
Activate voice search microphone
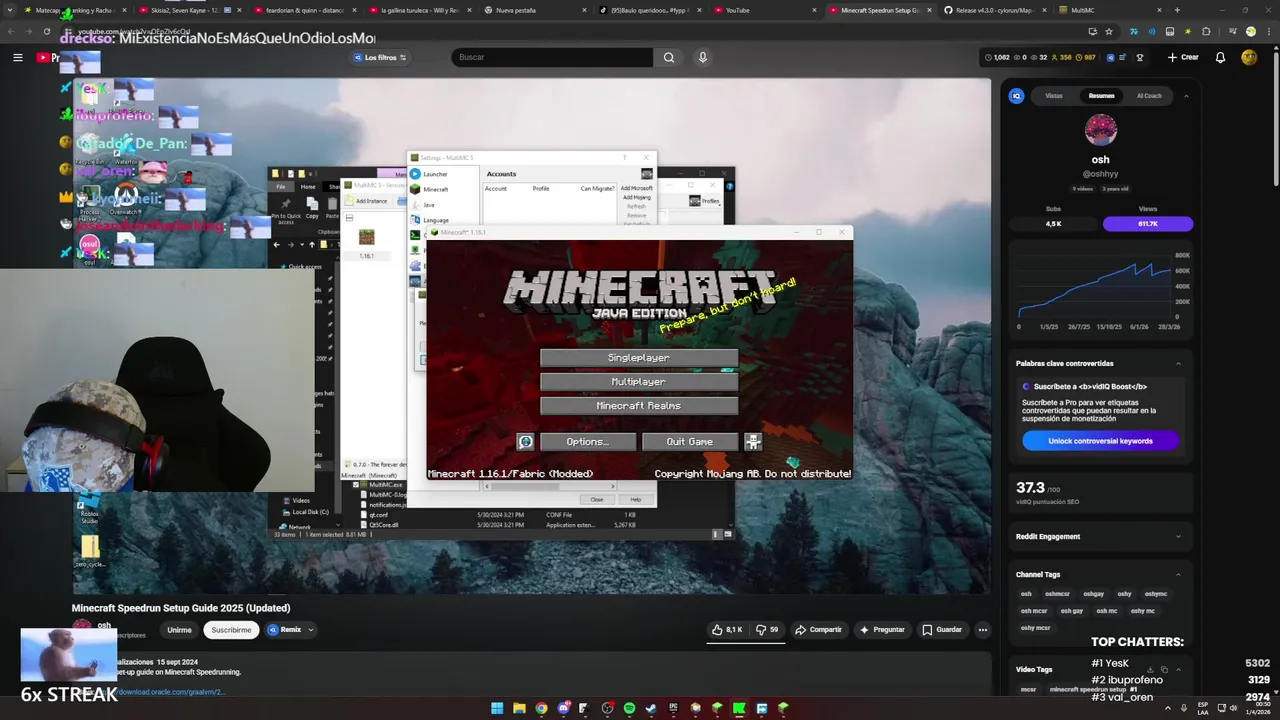pos(703,58)
